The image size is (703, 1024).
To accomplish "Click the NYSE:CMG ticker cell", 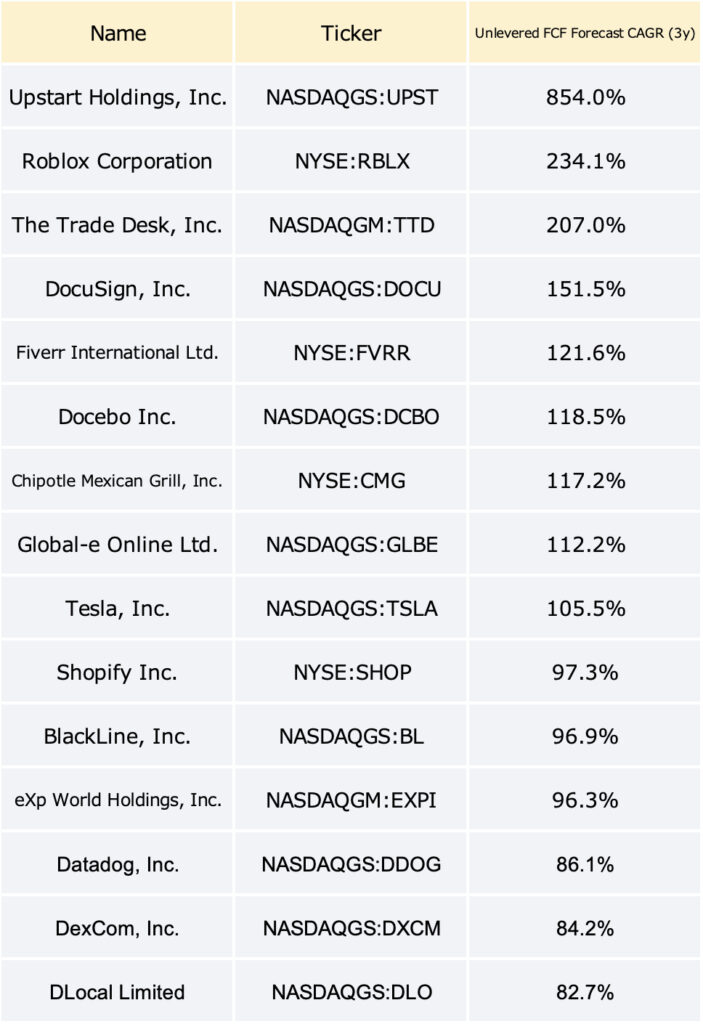I will [352, 481].
